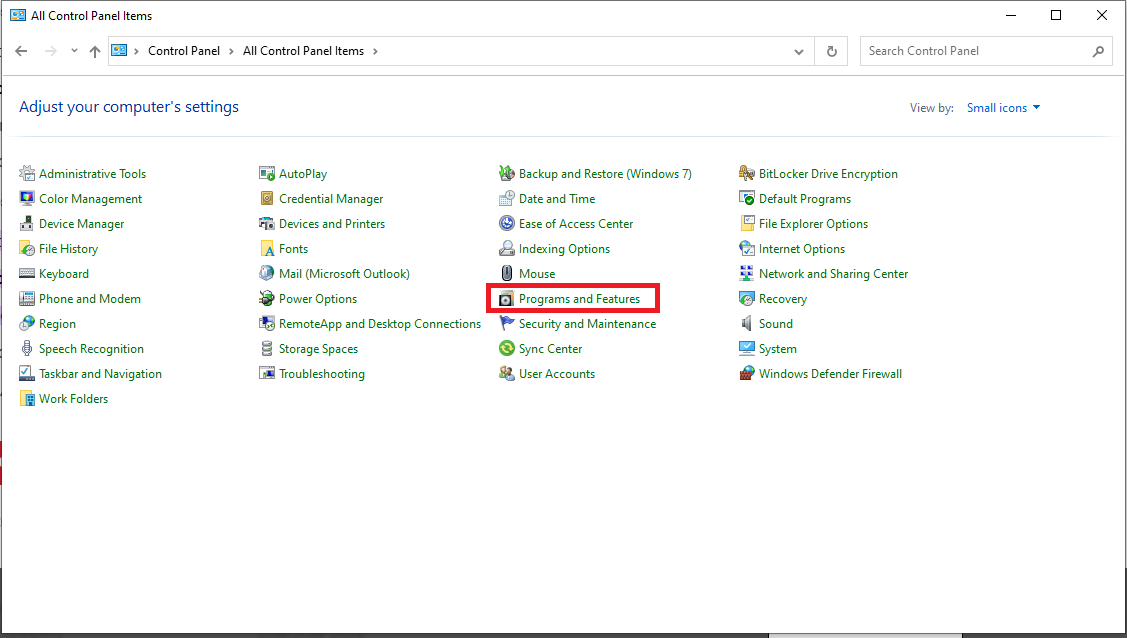
Task: Open the Mouse icon
Action: click(x=507, y=274)
